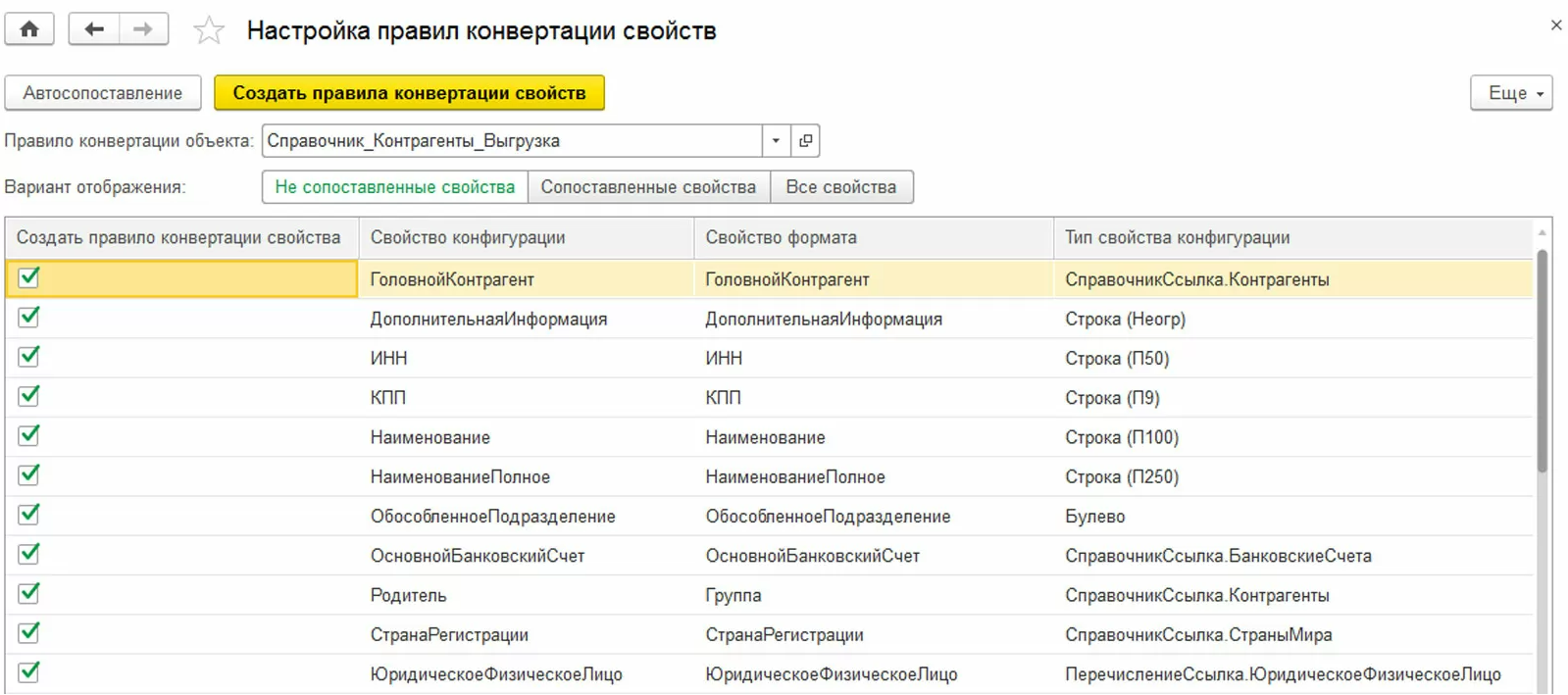Image resolution: width=1568 pixels, height=695 pixels.
Task: Open the selected conversion rule via open icon
Action: 805,141
